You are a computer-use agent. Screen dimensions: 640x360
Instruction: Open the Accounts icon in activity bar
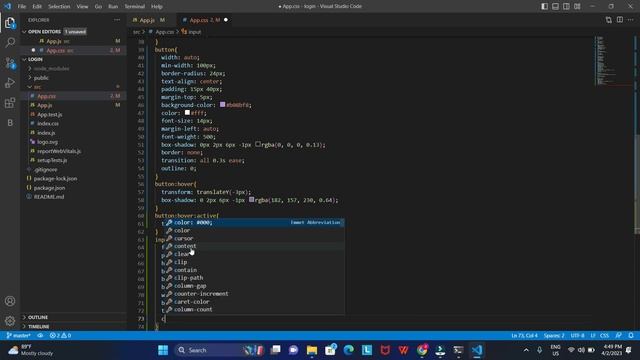point(10,301)
